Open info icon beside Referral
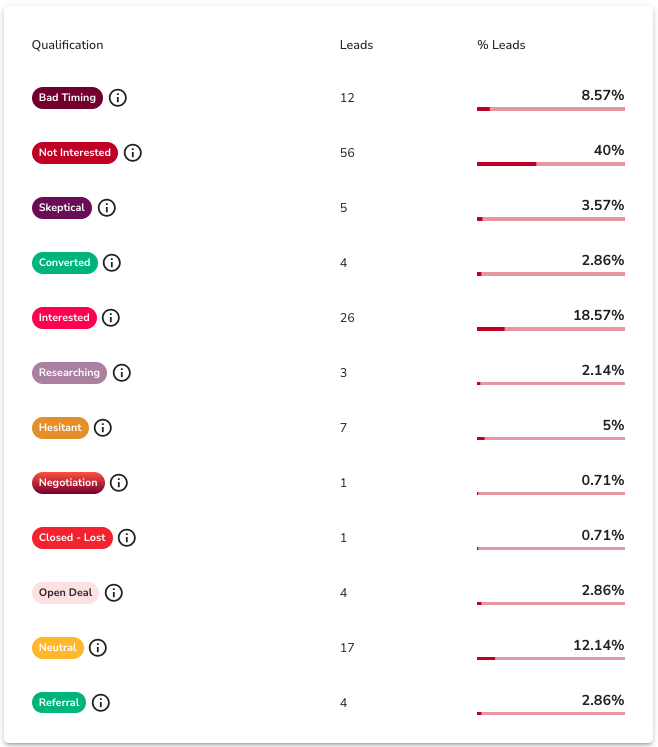Screen dimensions: 658x747 [x=101, y=703]
